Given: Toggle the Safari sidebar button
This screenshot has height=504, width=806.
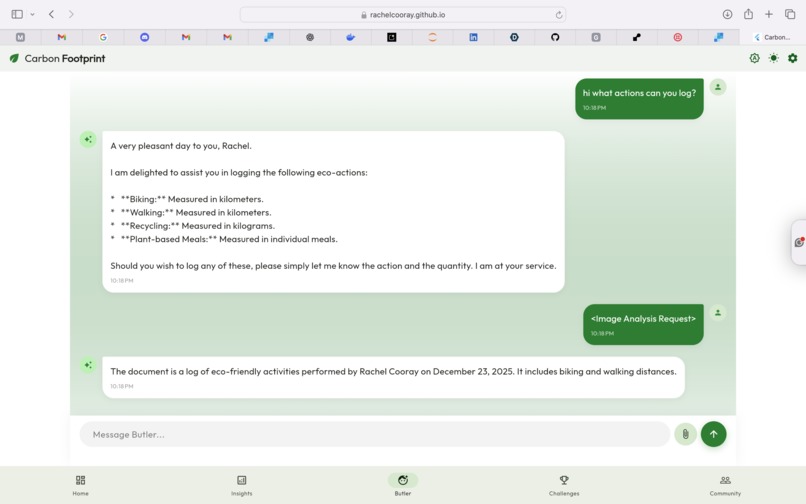Looking at the screenshot, I should [x=17, y=14].
